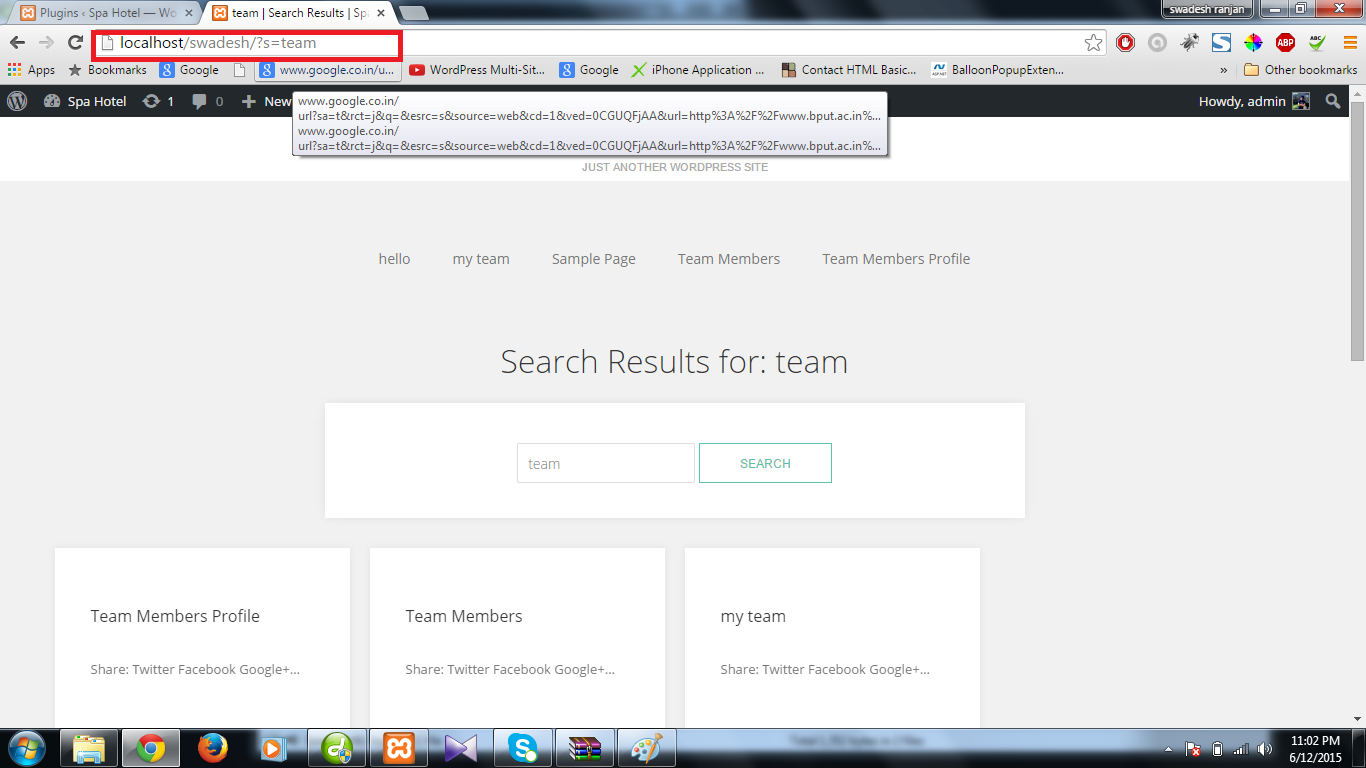Image resolution: width=1366 pixels, height=768 pixels.
Task: Open the Bookmarks folder in bookmarks bar
Action: point(107,70)
